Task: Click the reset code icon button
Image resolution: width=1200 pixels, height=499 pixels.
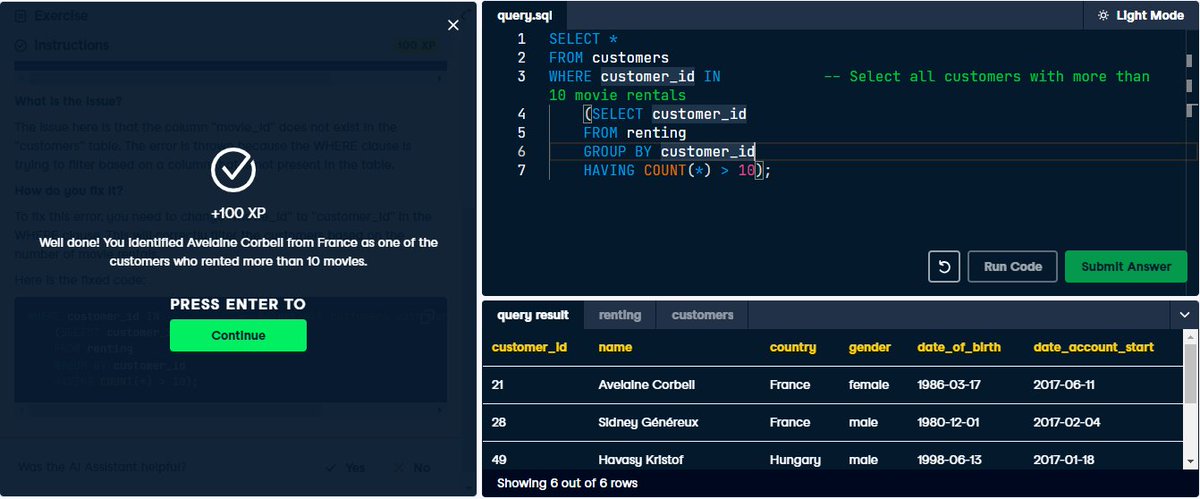Action: (944, 267)
